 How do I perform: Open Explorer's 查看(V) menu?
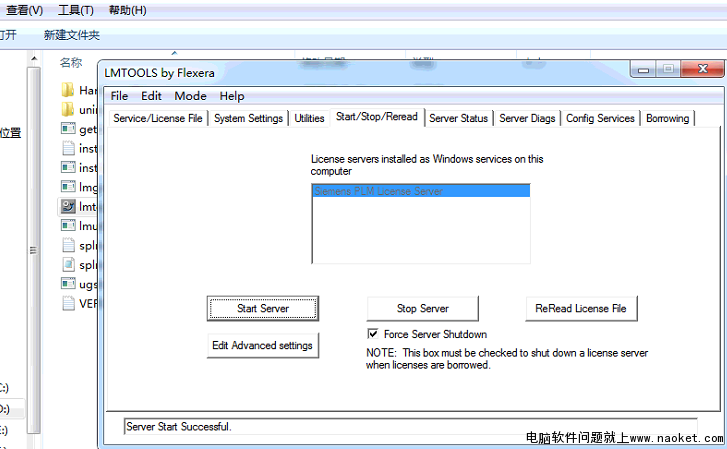pos(24,10)
